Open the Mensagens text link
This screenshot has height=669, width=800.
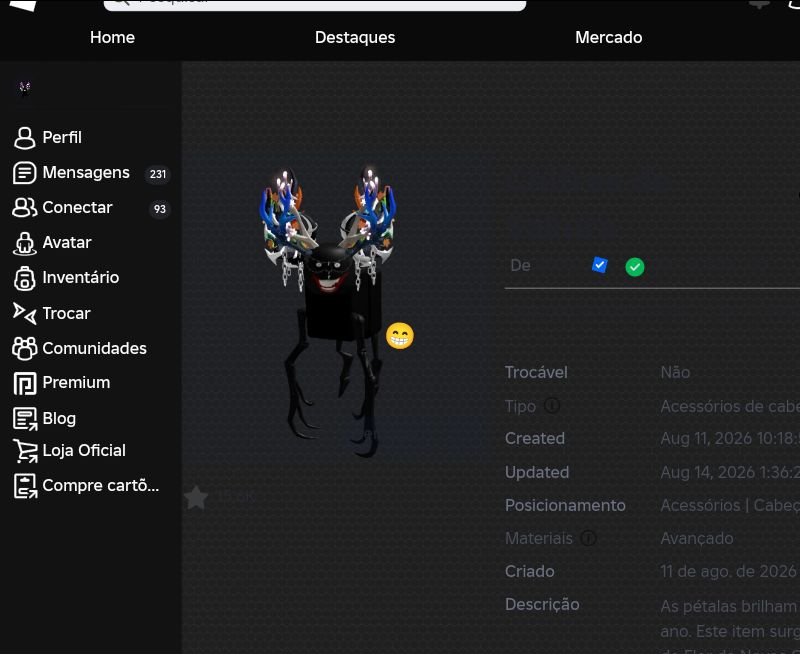tap(86, 173)
